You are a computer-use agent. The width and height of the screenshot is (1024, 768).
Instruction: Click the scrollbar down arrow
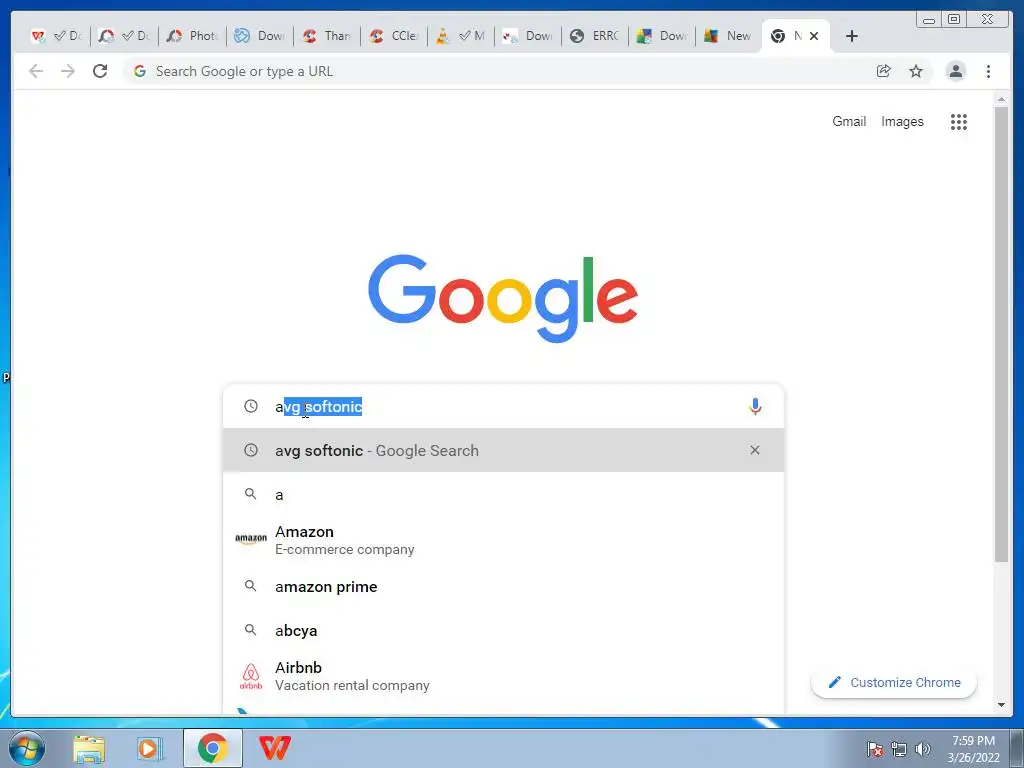point(1001,705)
